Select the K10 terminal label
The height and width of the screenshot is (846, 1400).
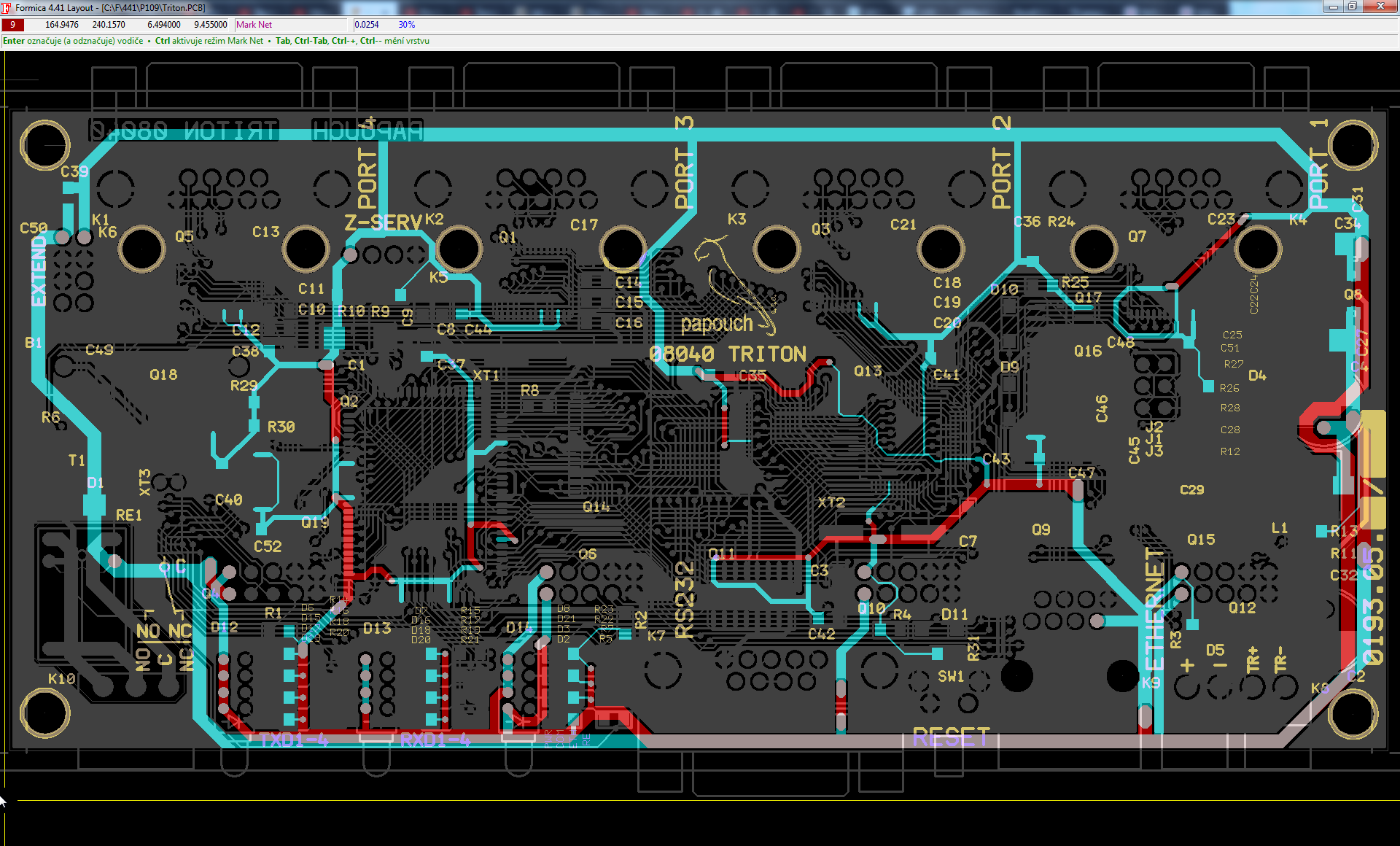(x=62, y=679)
